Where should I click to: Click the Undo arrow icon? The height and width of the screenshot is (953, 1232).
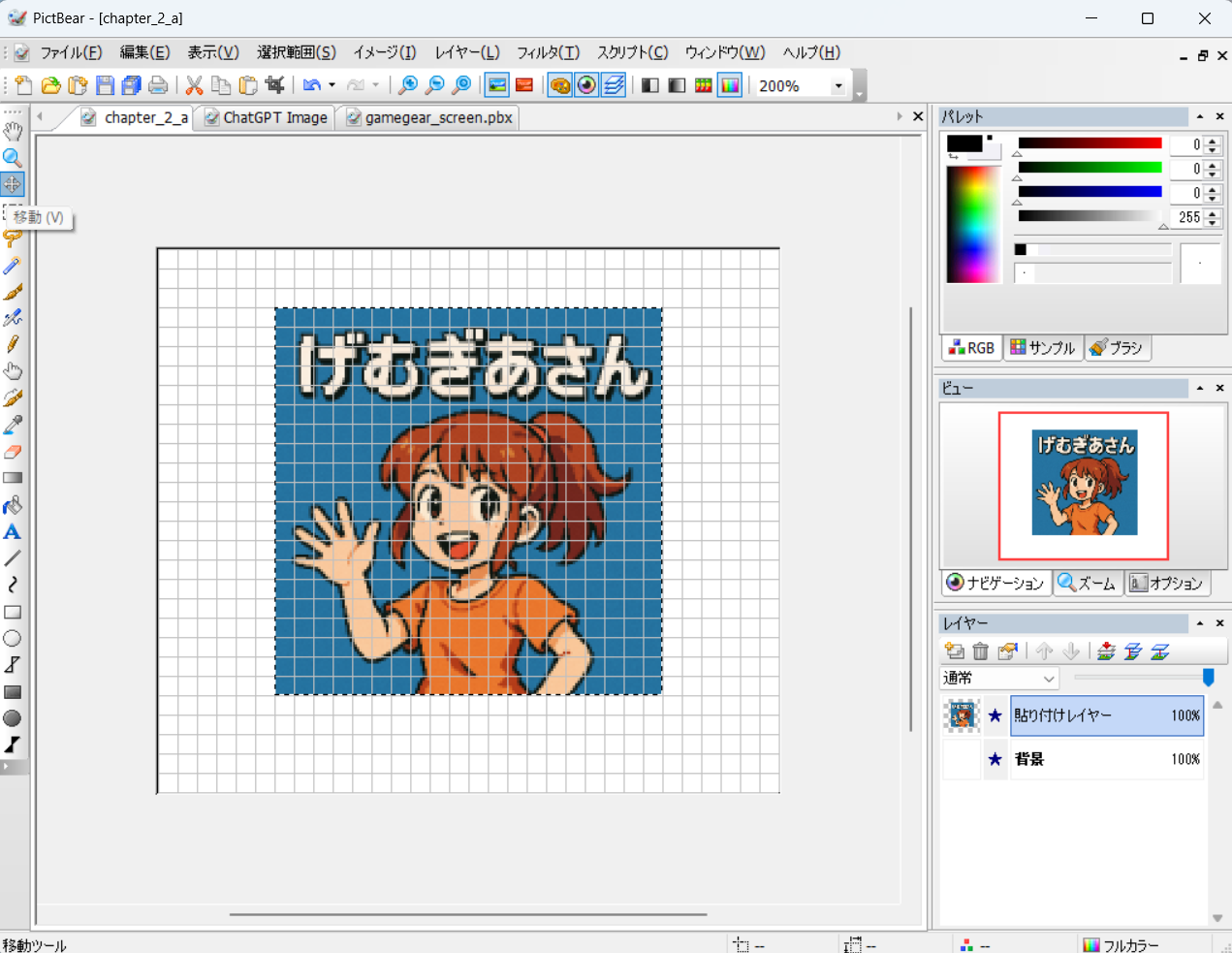pos(311,85)
